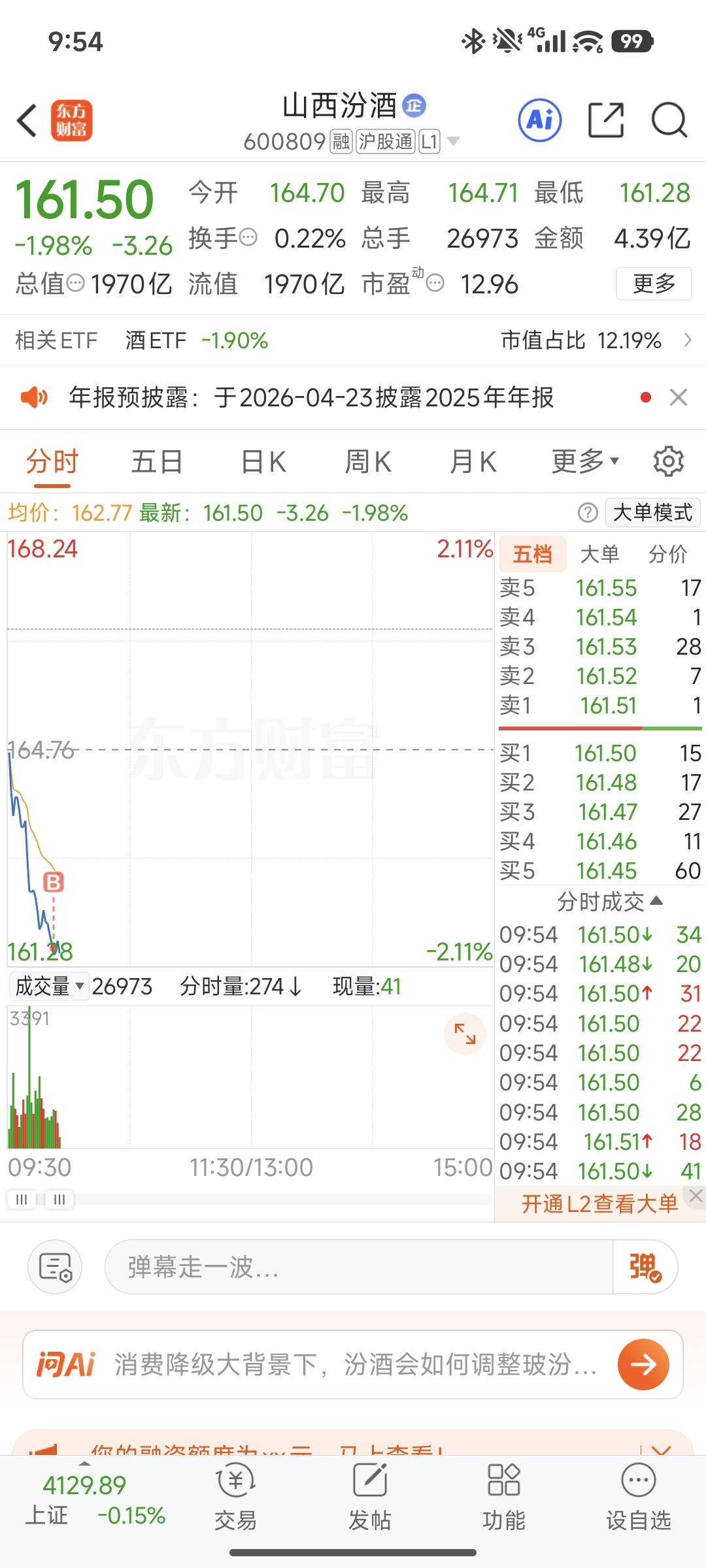Image resolution: width=706 pixels, height=1568 pixels.
Task: Open the 东方财富 app logo
Action: 72,121
